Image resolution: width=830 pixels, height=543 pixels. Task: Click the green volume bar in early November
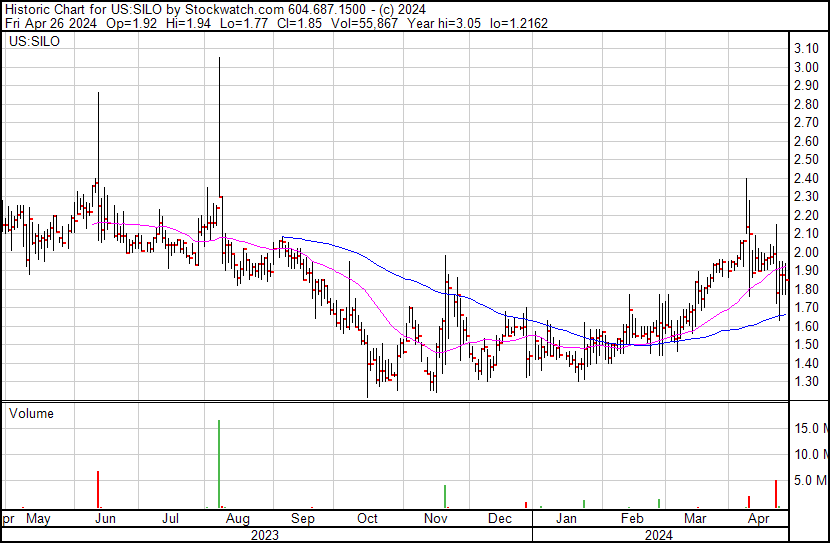445,497
